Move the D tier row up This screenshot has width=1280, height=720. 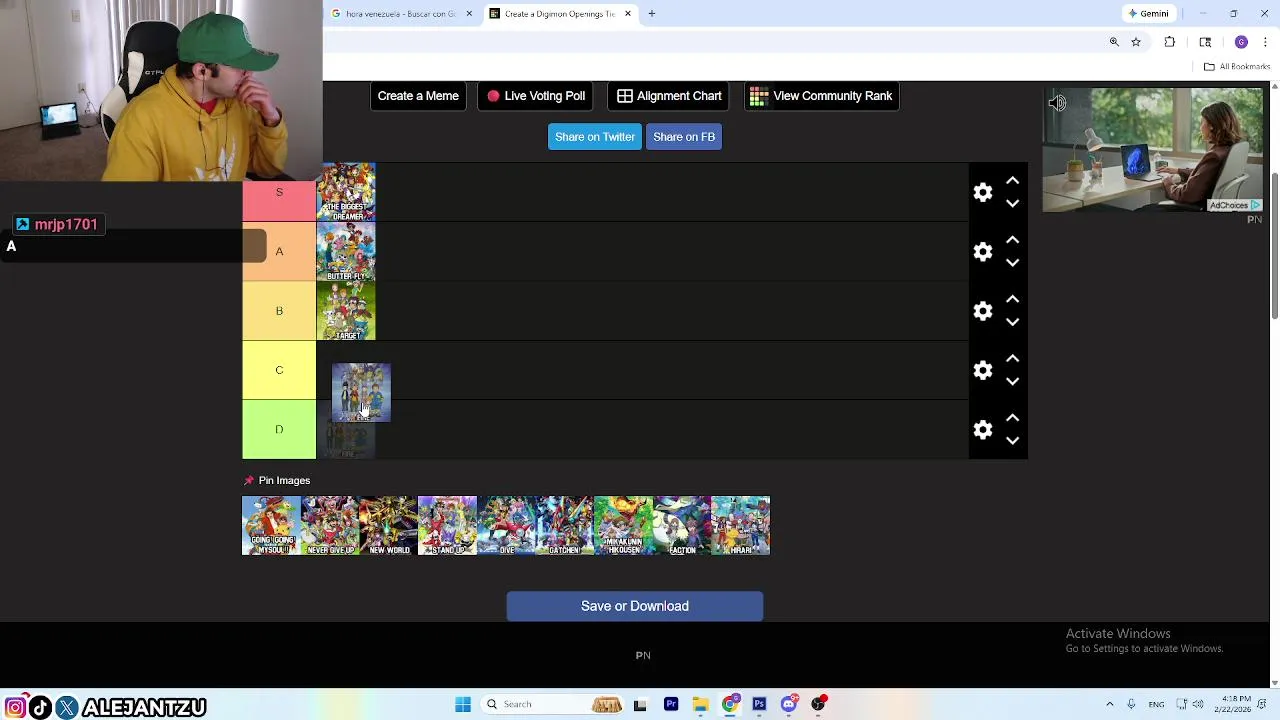1012,418
